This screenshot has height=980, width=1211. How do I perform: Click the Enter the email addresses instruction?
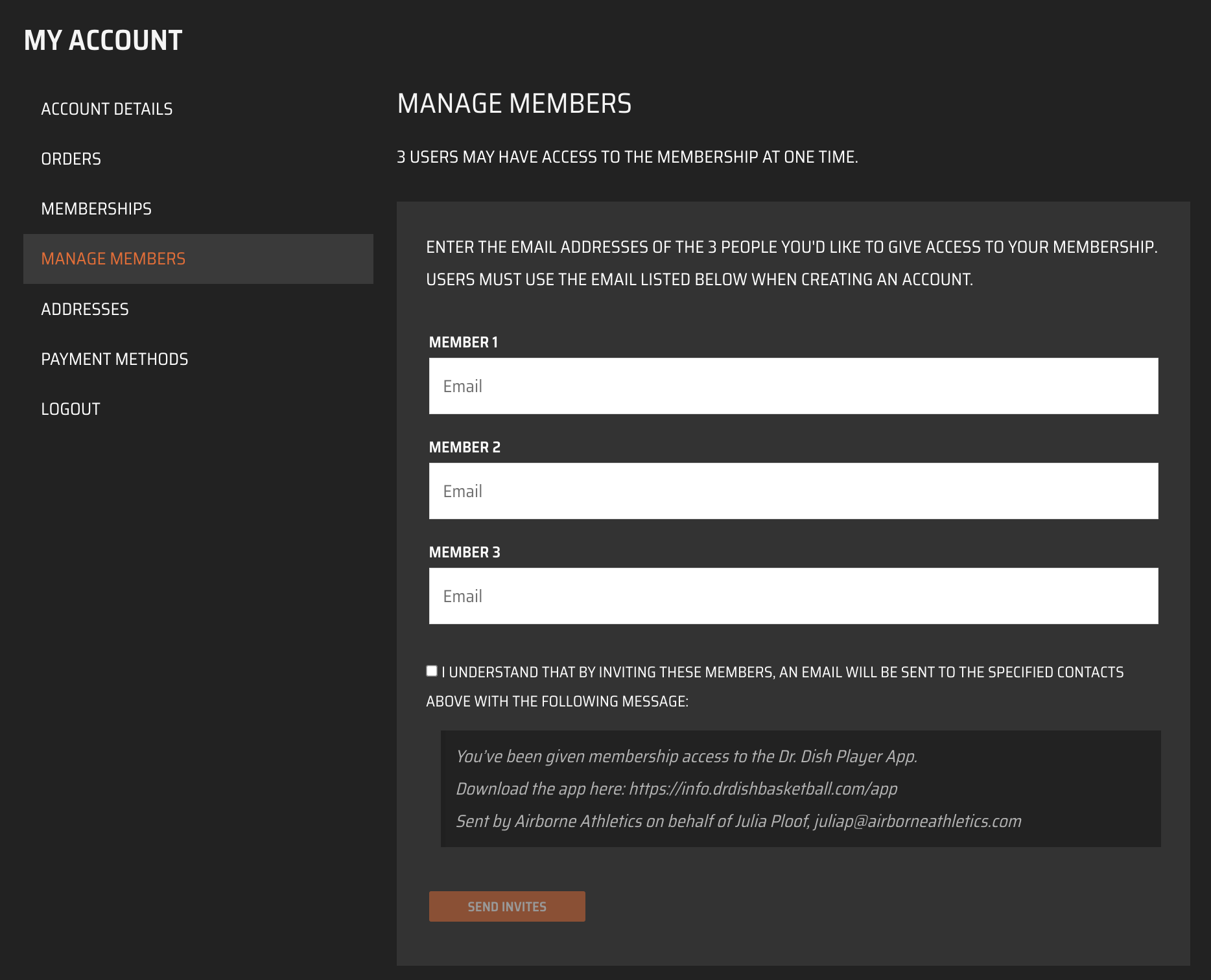pos(792,247)
